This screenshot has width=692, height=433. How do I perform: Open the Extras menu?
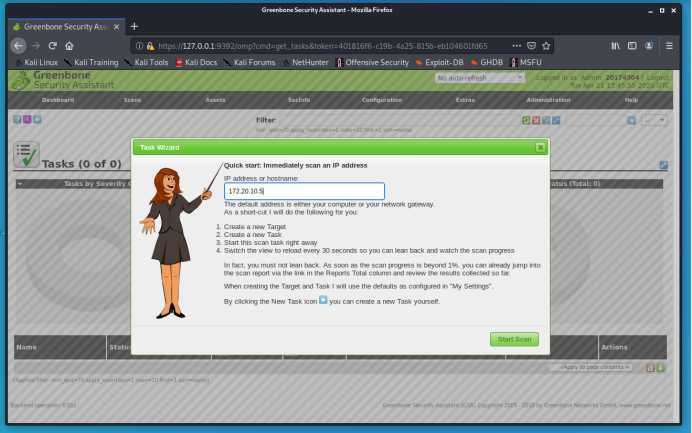tap(465, 100)
